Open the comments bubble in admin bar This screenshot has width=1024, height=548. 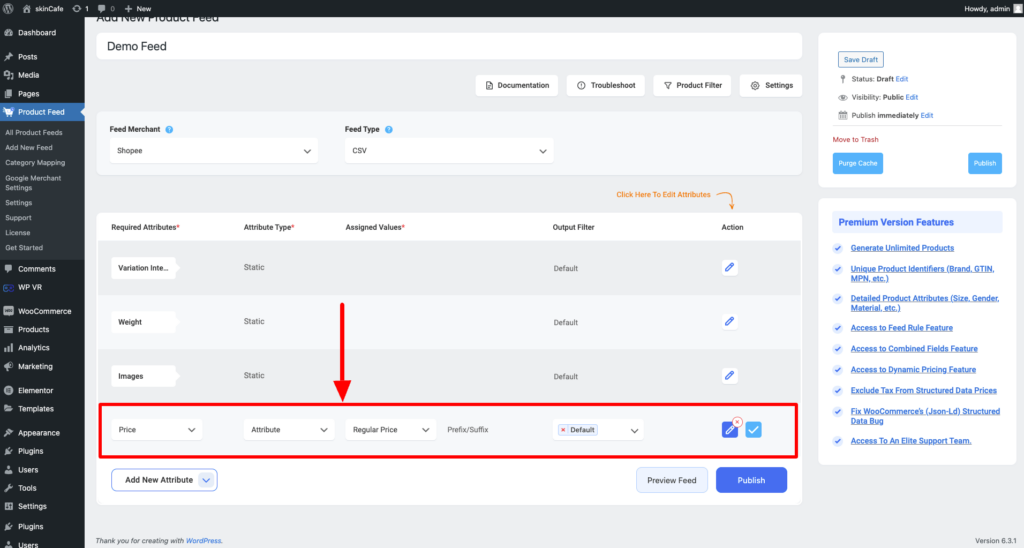point(106,8)
